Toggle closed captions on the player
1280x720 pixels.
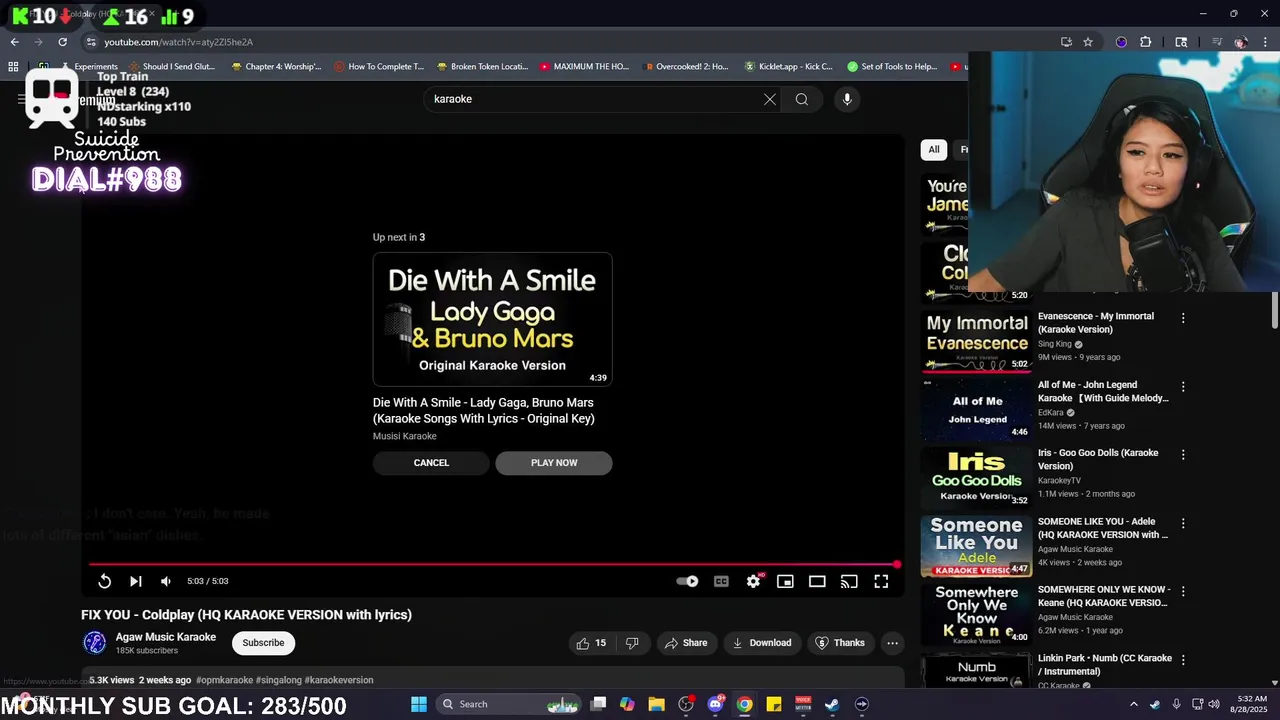pos(721,581)
